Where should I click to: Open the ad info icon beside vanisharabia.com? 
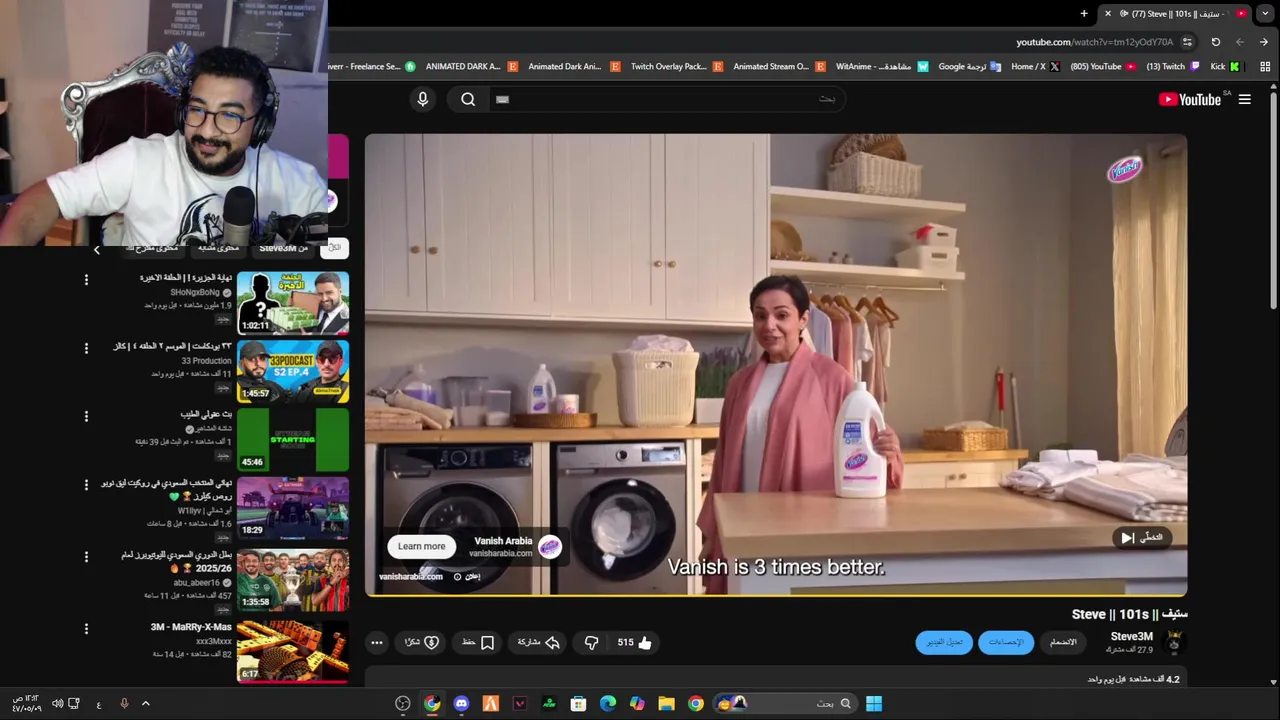click(x=457, y=577)
